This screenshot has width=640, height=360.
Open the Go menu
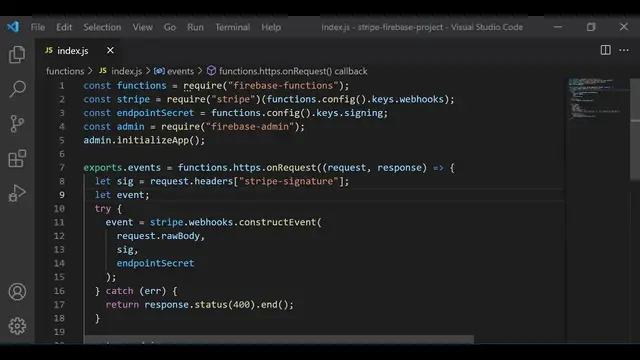coord(170,27)
